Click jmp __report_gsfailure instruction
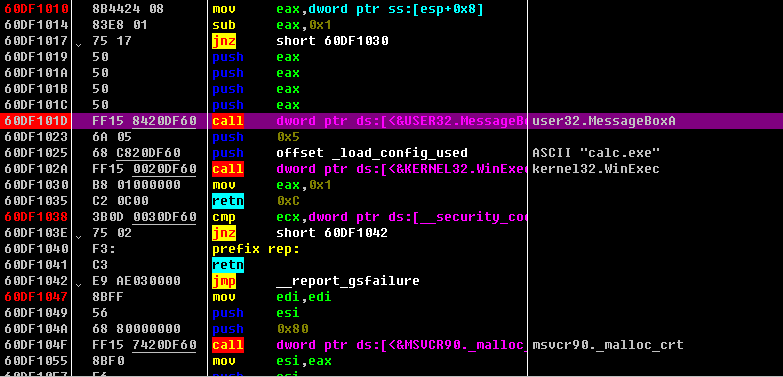 click(x=316, y=281)
